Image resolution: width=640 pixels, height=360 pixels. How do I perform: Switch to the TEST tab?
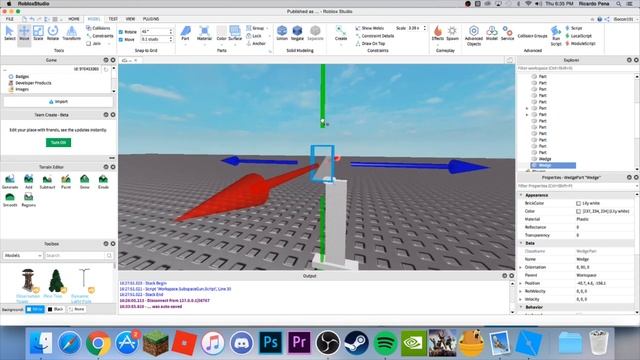(x=113, y=19)
